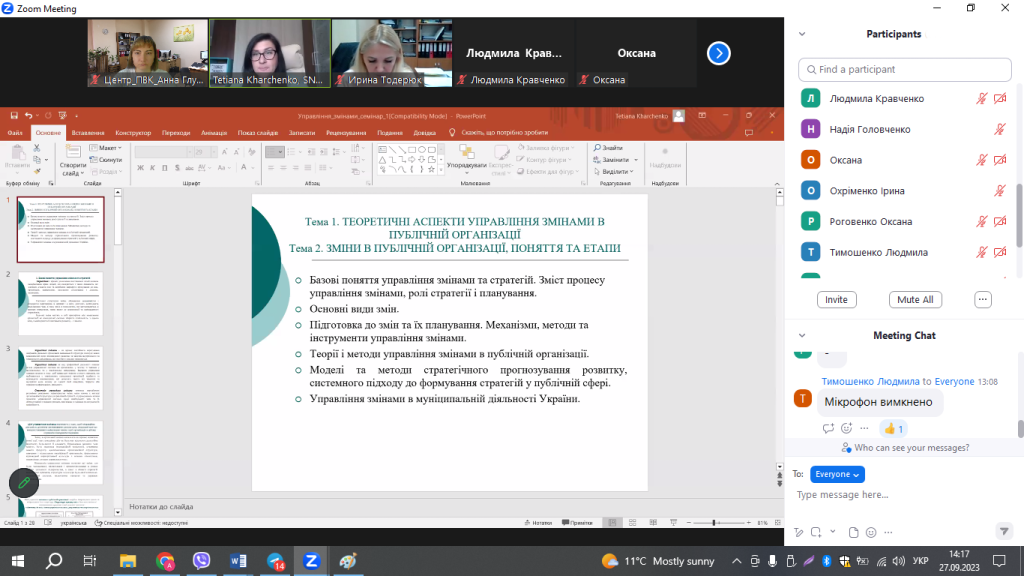Open the Everyone recipient dropdown
This screenshot has height=576, width=1024.
point(837,474)
